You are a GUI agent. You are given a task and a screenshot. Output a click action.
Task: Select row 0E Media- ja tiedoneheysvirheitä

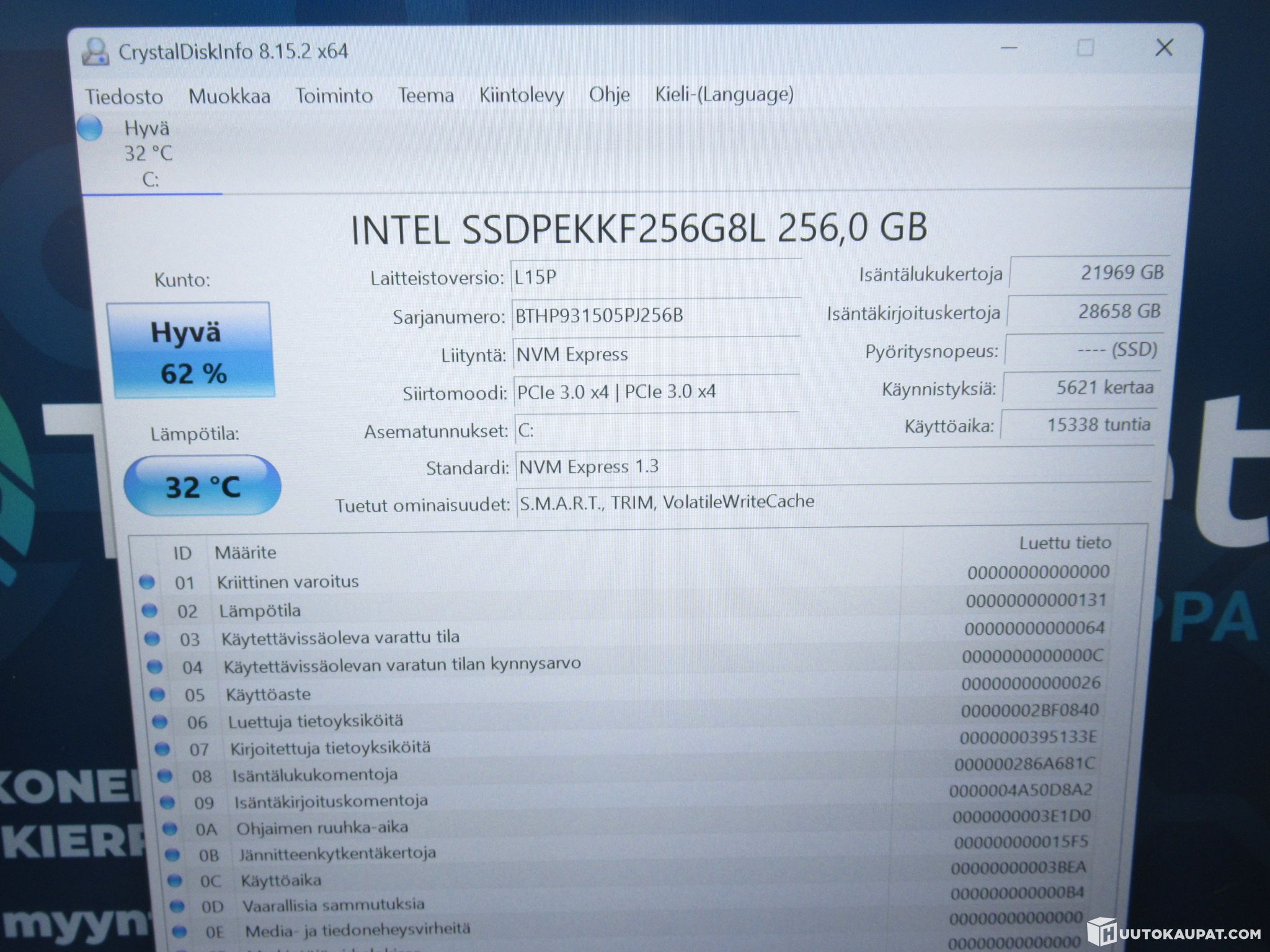coord(626,925)
